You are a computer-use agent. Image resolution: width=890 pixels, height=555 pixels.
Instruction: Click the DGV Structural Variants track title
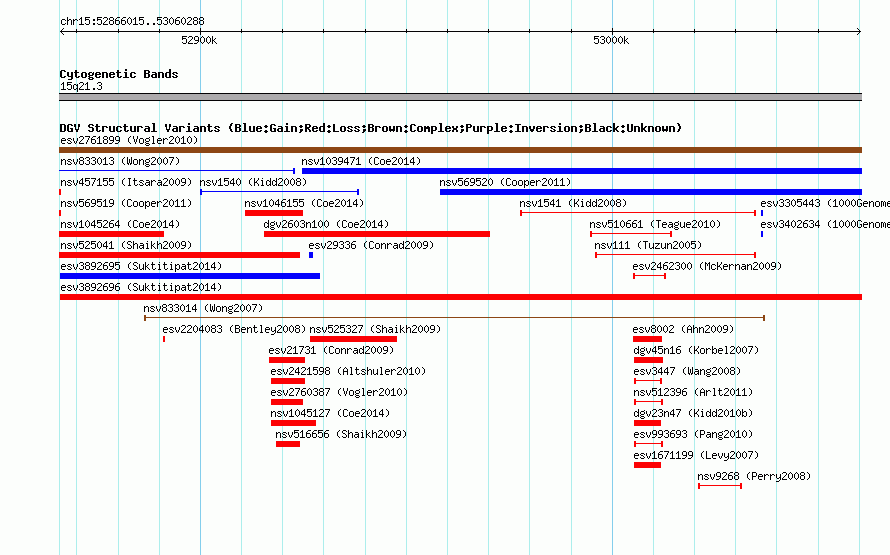click(x=370, y=128)
